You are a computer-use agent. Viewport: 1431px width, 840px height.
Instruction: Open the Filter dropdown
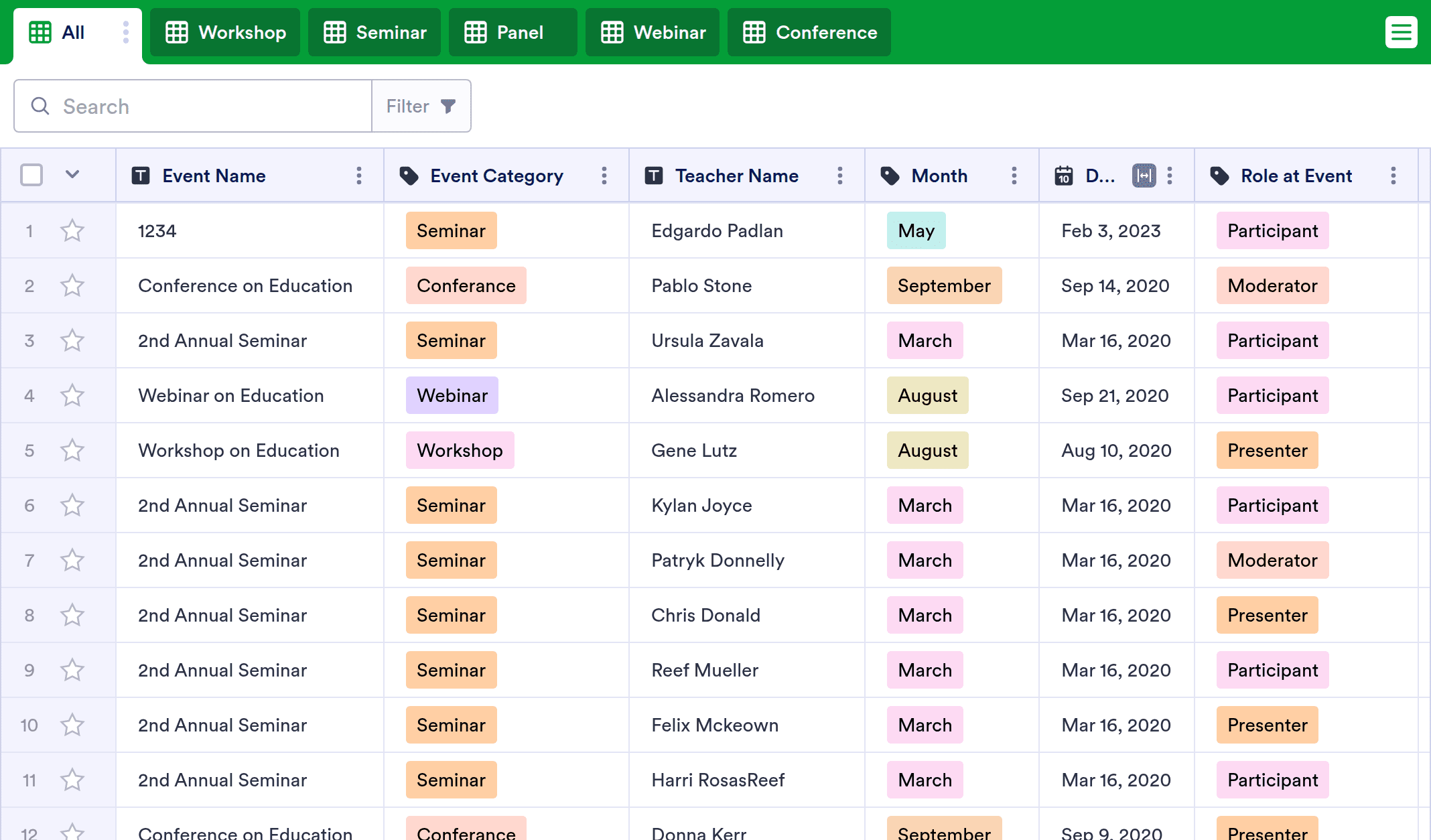click(421, 106)
